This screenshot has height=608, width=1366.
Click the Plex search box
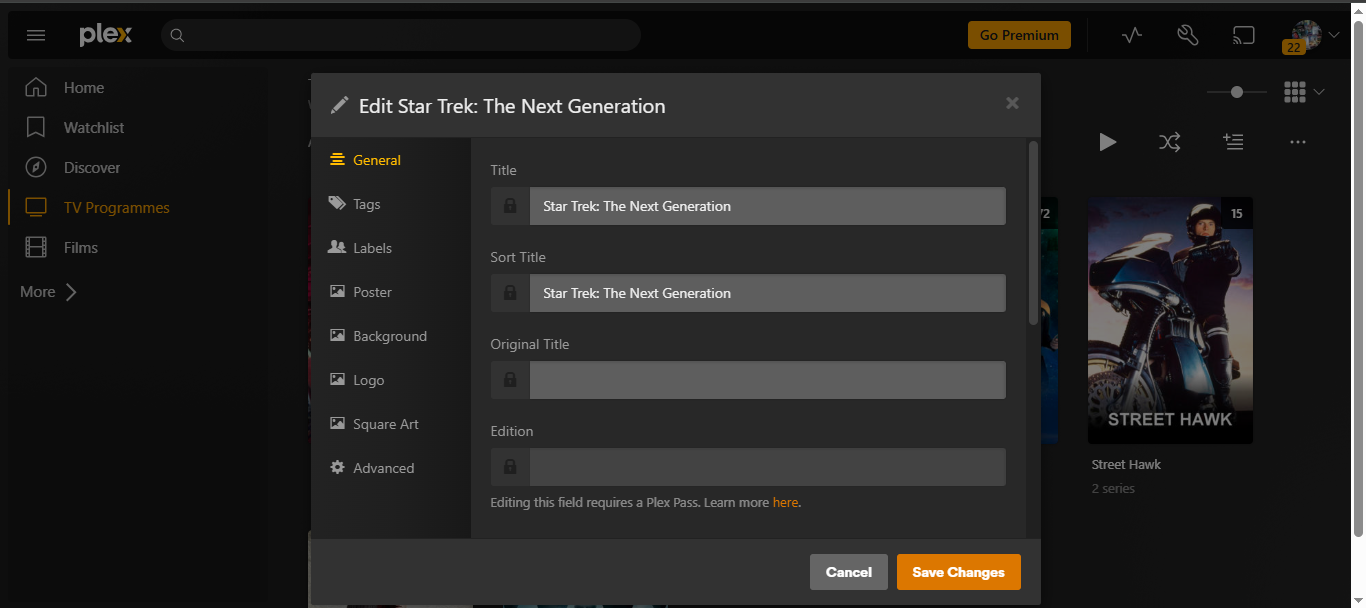click(401, 35)
